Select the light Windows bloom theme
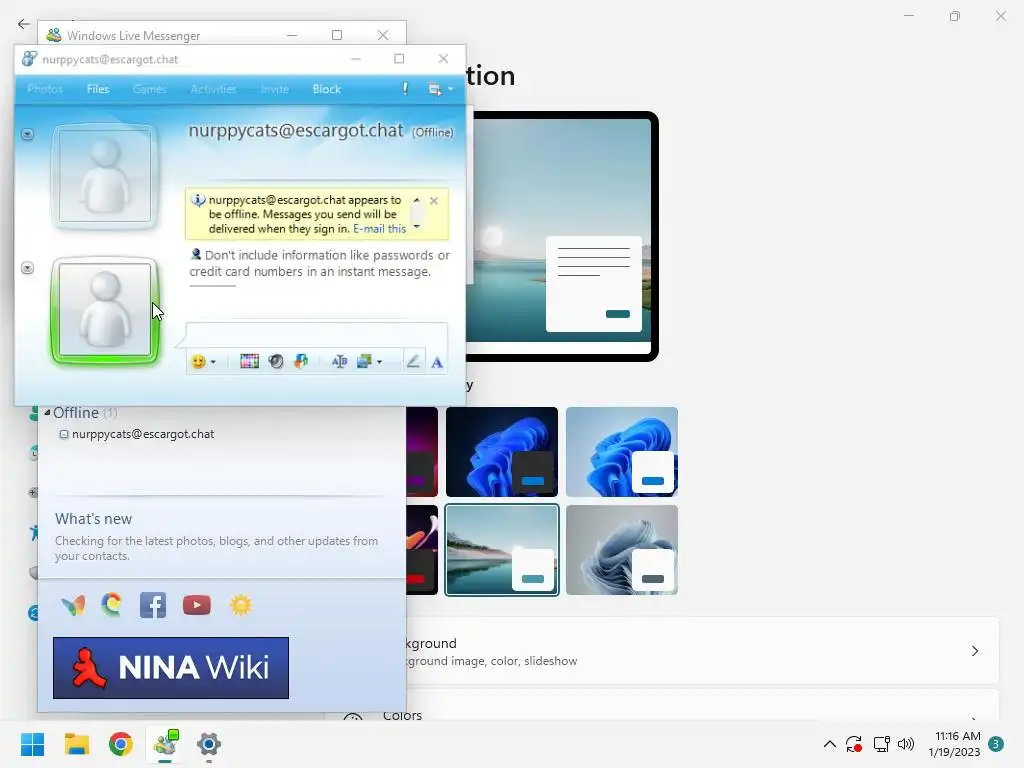This screenshot has height=768, width=1024. pyautogui.click(x=622, y=452)
